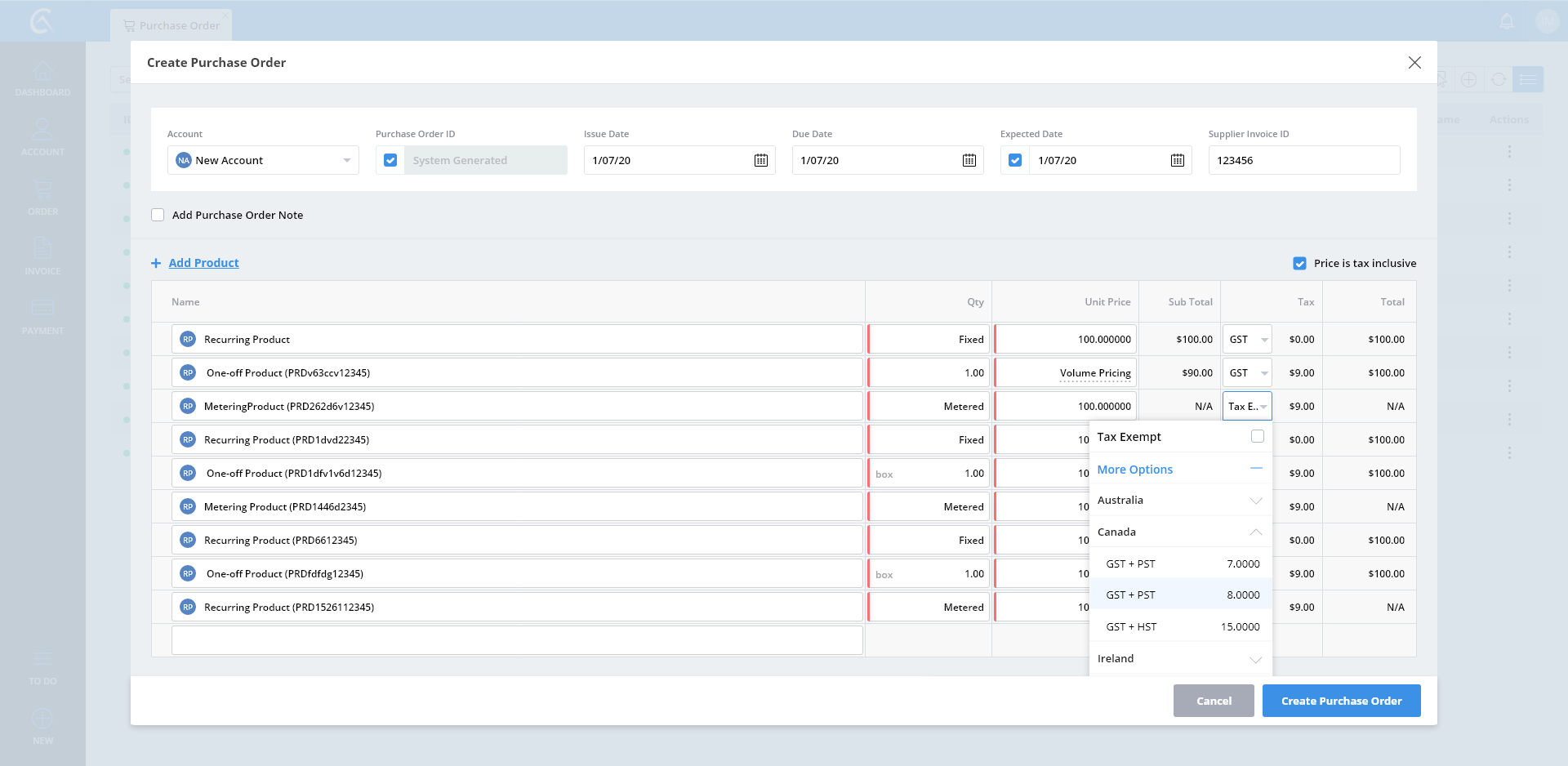
Task: Uncheck Price is tax inclusive
Action: [x=1299, y=263]
